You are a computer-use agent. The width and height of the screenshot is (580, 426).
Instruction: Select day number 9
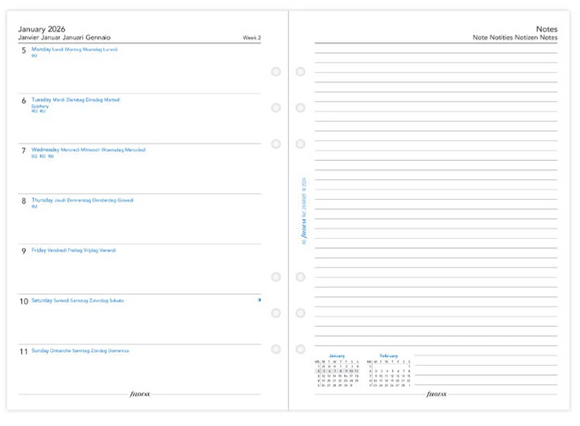point(24,251)
